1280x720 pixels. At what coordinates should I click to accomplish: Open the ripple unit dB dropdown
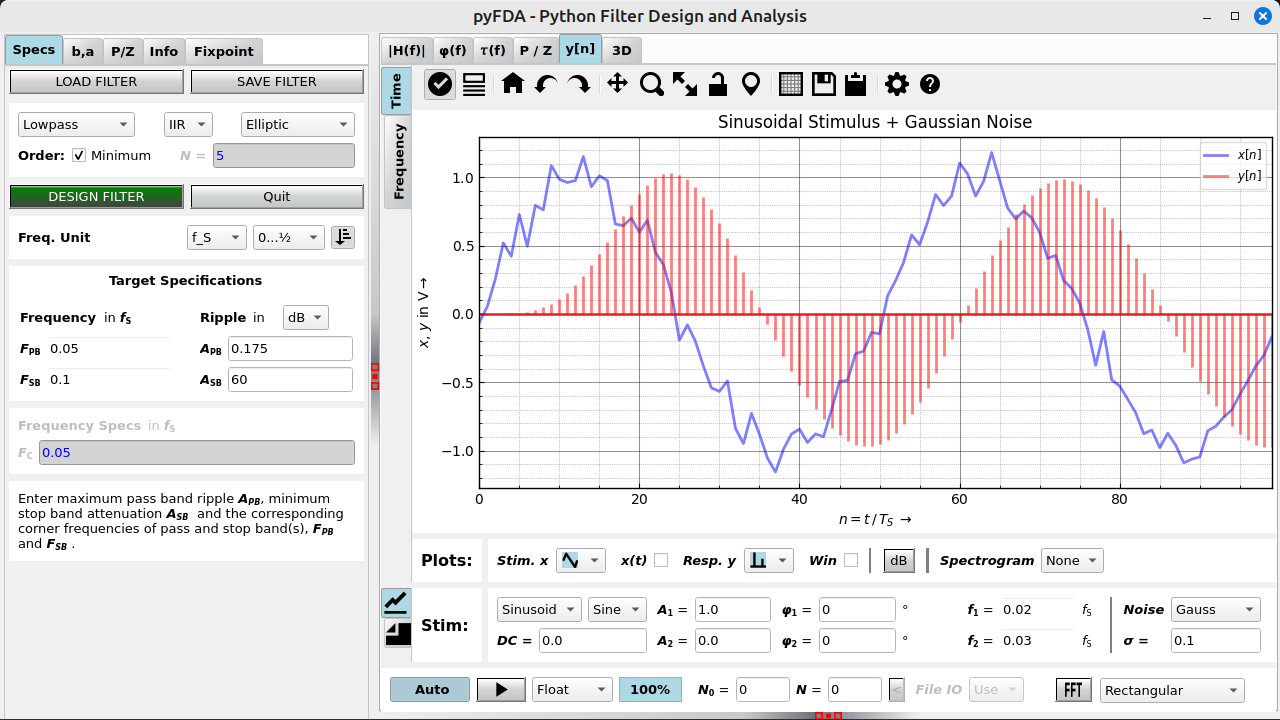[306, 317]
